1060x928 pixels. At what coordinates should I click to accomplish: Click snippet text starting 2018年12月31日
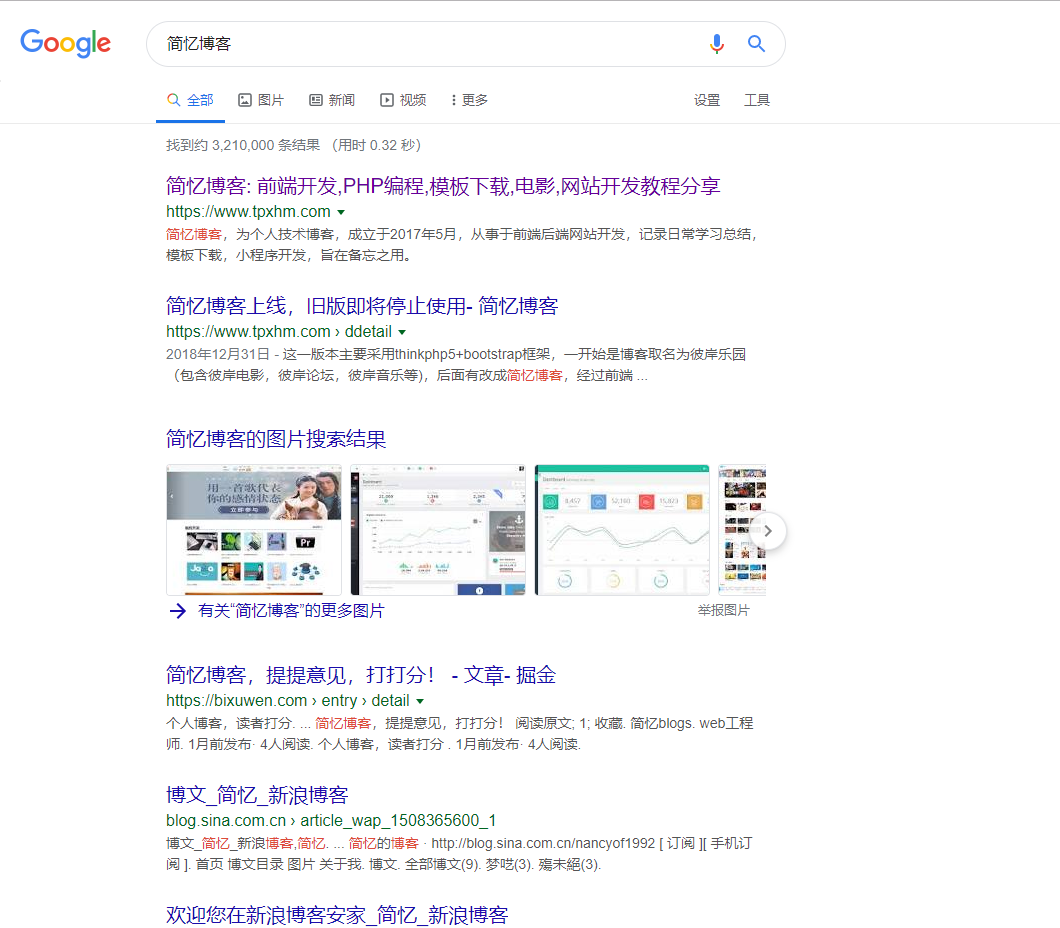tap(456, 365)
